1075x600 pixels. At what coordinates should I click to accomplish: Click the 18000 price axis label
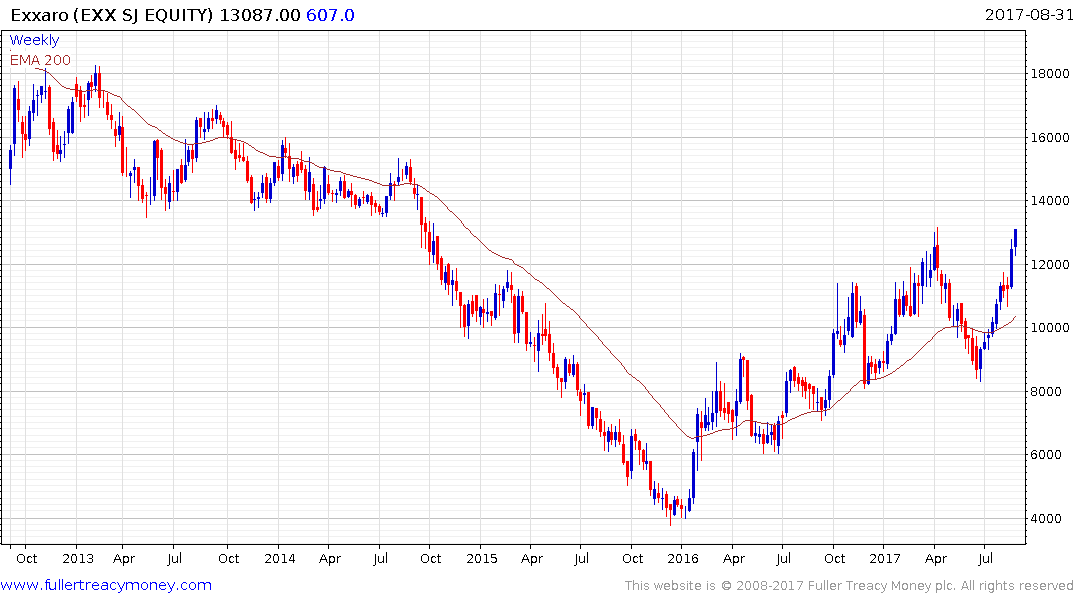(1050, 74)
